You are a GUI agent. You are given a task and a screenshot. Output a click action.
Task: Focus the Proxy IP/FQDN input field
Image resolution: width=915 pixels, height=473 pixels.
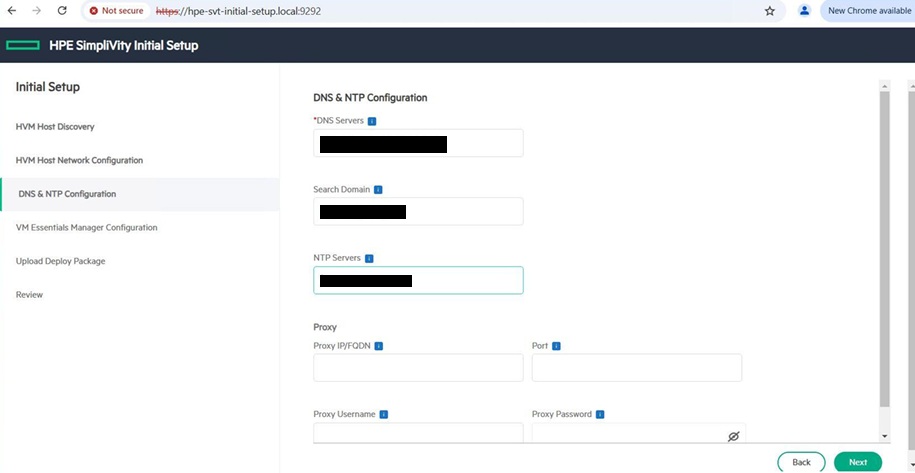coord(418,367)
